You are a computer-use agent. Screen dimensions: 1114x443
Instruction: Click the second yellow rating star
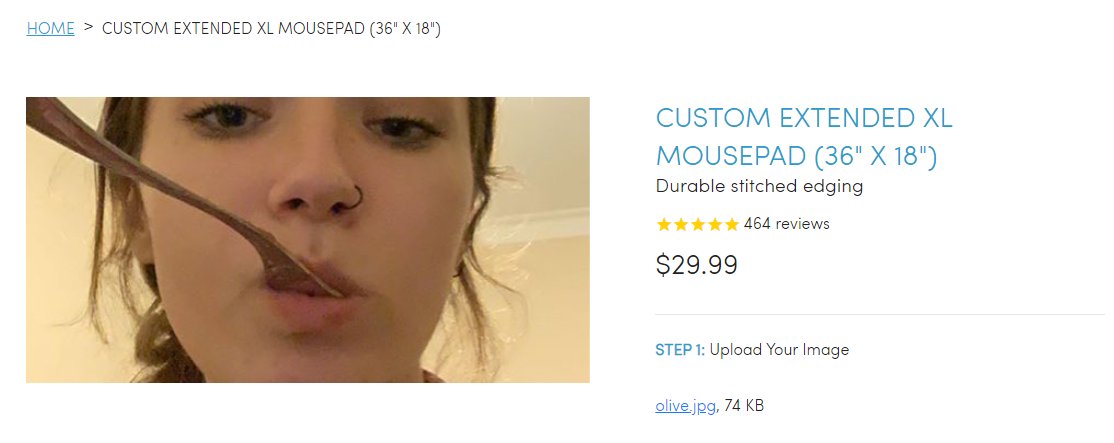point(681,224)
